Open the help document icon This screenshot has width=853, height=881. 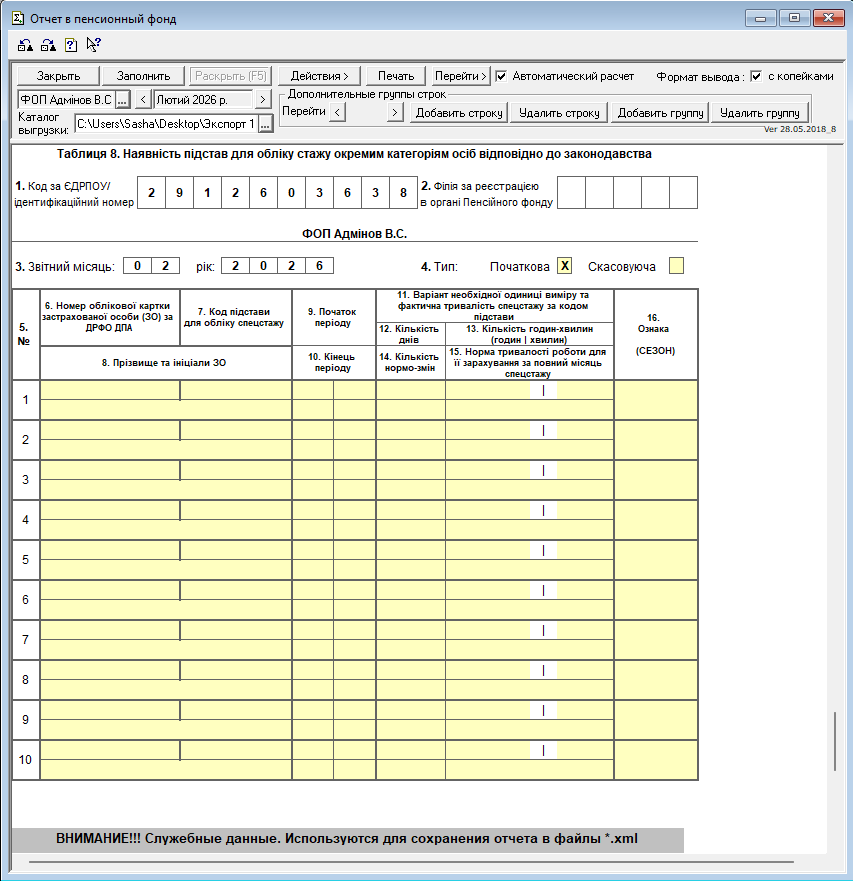(71, 45)
